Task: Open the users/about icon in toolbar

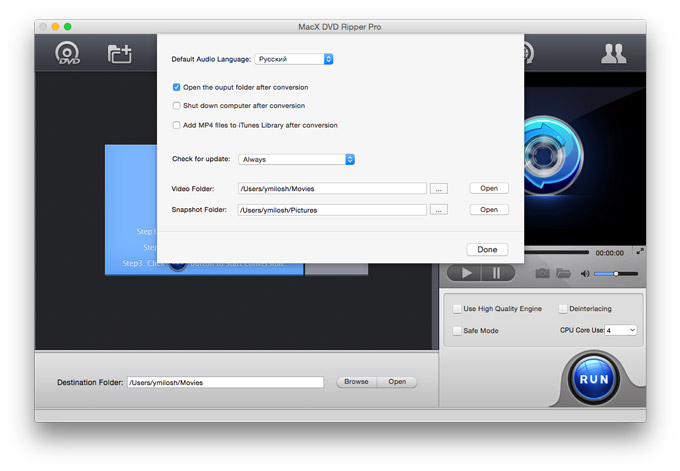Action: [613, 54]
